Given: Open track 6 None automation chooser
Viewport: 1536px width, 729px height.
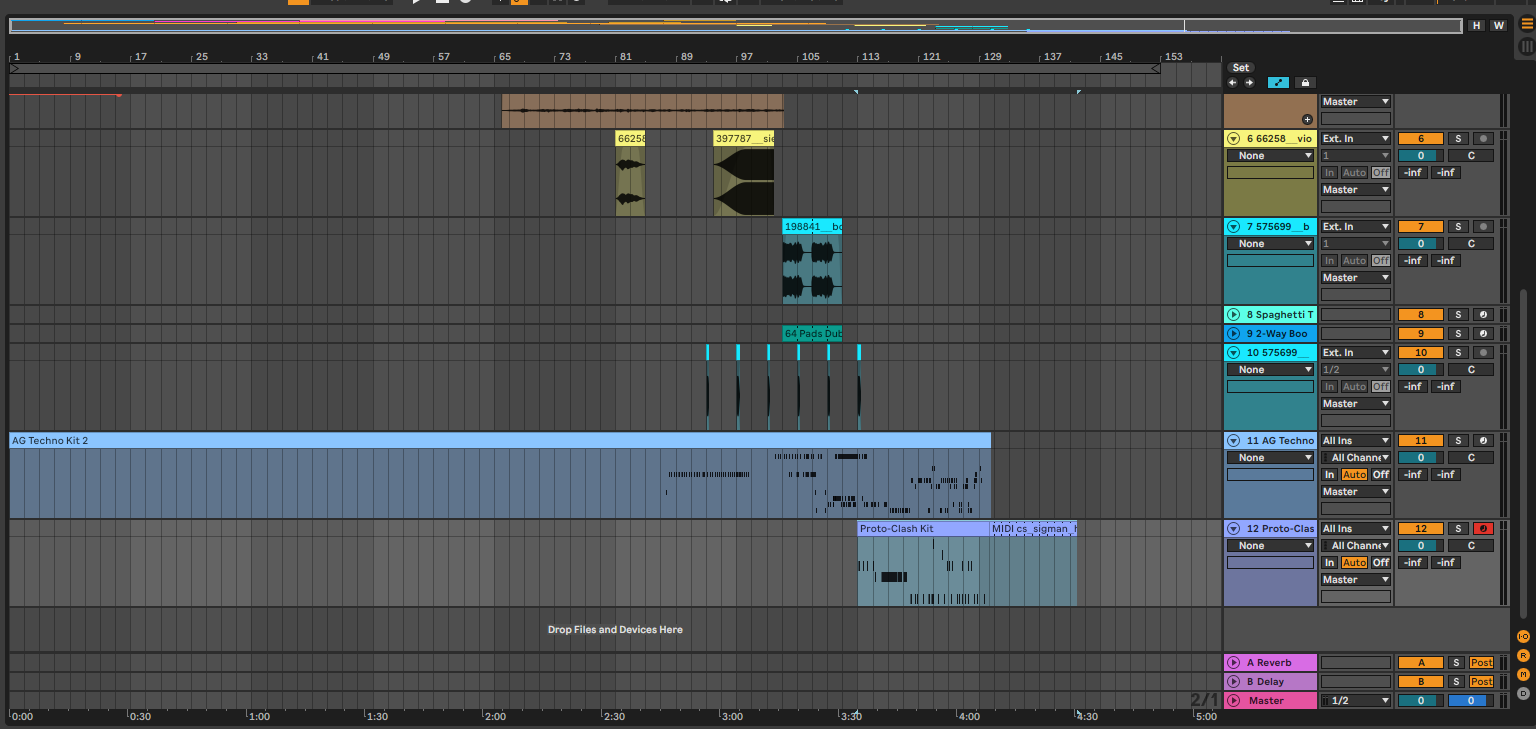Looking at the screenshot, I should 1270,156.
